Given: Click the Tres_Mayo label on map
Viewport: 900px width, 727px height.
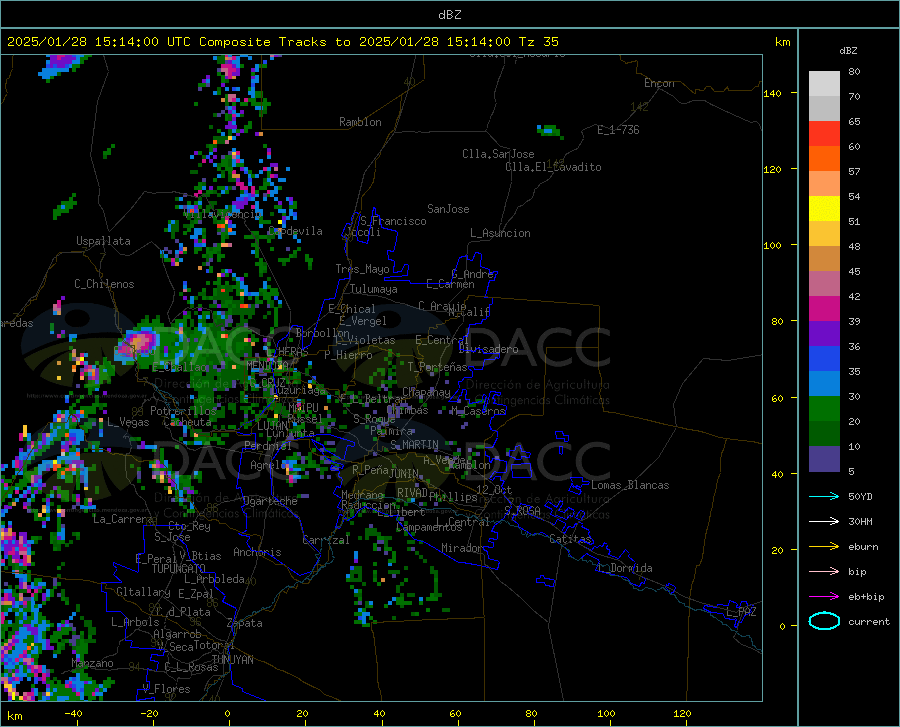Looking at the screenshot, I should (362, 269).
